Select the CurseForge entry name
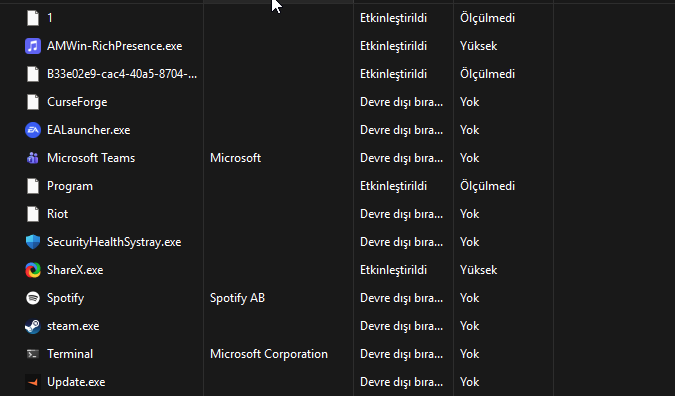This screenshot has height=396, width=675. [77, 102]
